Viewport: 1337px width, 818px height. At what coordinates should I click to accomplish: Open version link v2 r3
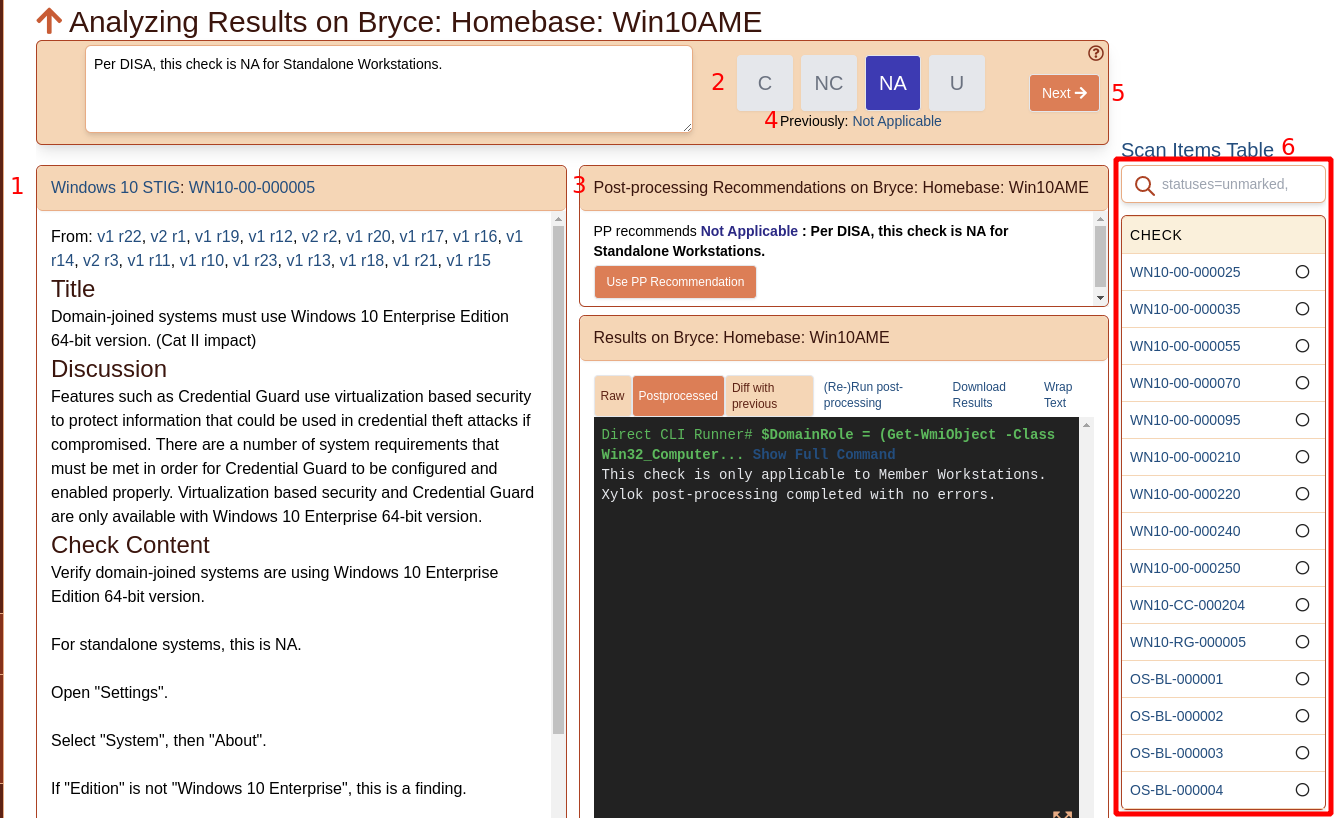pyautogui.click(x=101, y=260)
